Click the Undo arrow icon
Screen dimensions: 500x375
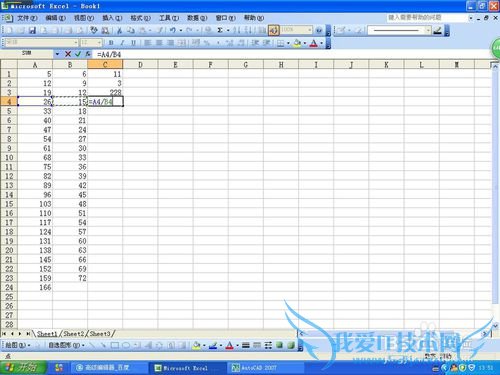point(172,31)
